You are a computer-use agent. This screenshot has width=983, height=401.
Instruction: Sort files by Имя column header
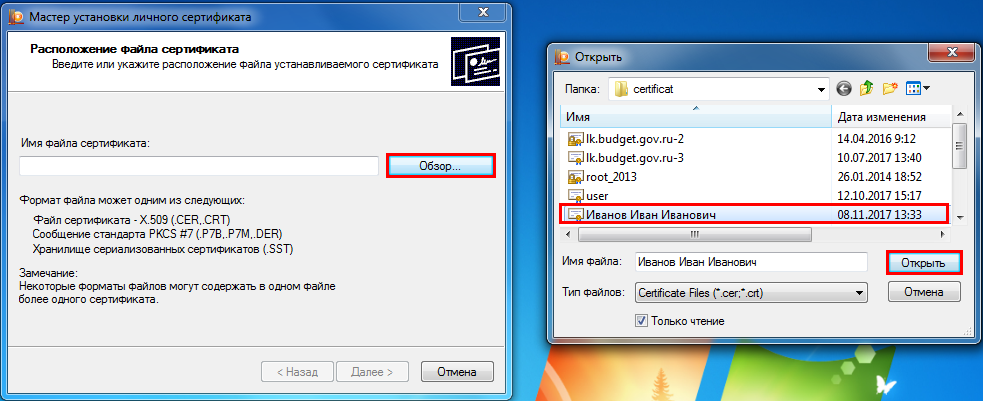pos(696,117)
